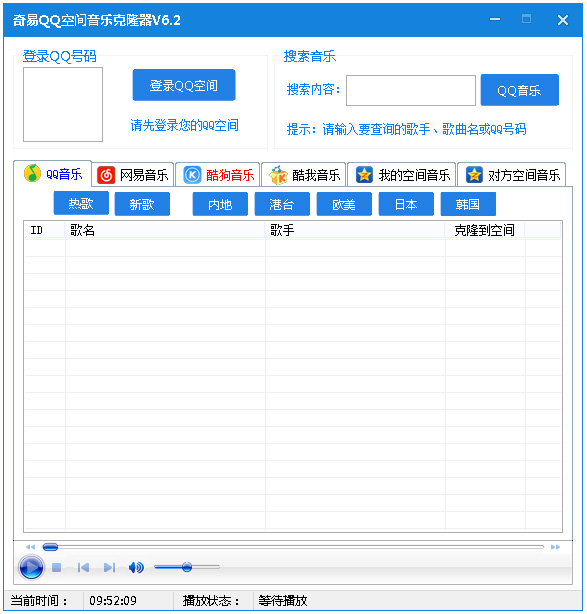Viewport: 587px width, 614px height.
Task: Switch to 酷我音乐 tab
Action: (x=303, y=175)
